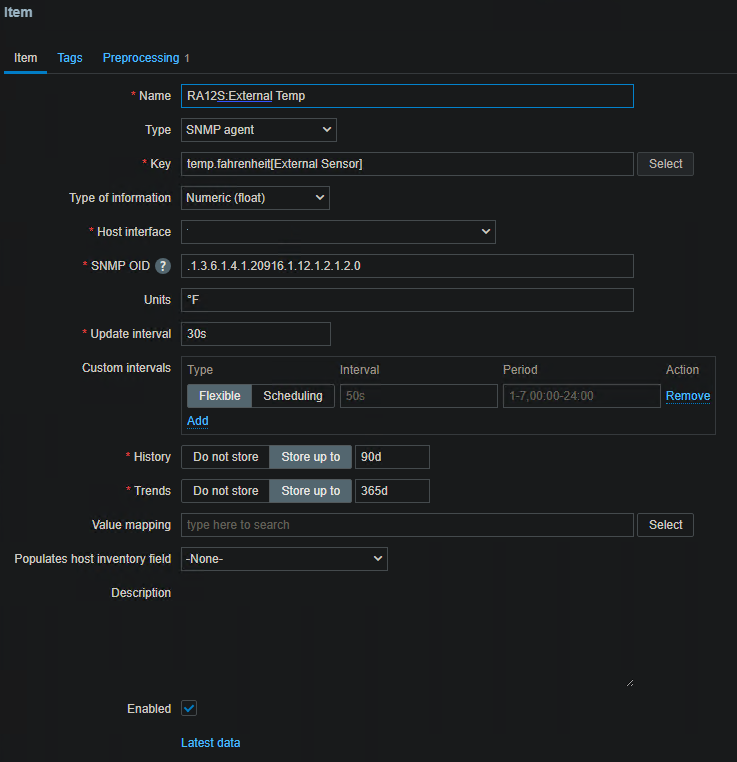
Task: Choose Store up to for History
Action: pos(310,457)
